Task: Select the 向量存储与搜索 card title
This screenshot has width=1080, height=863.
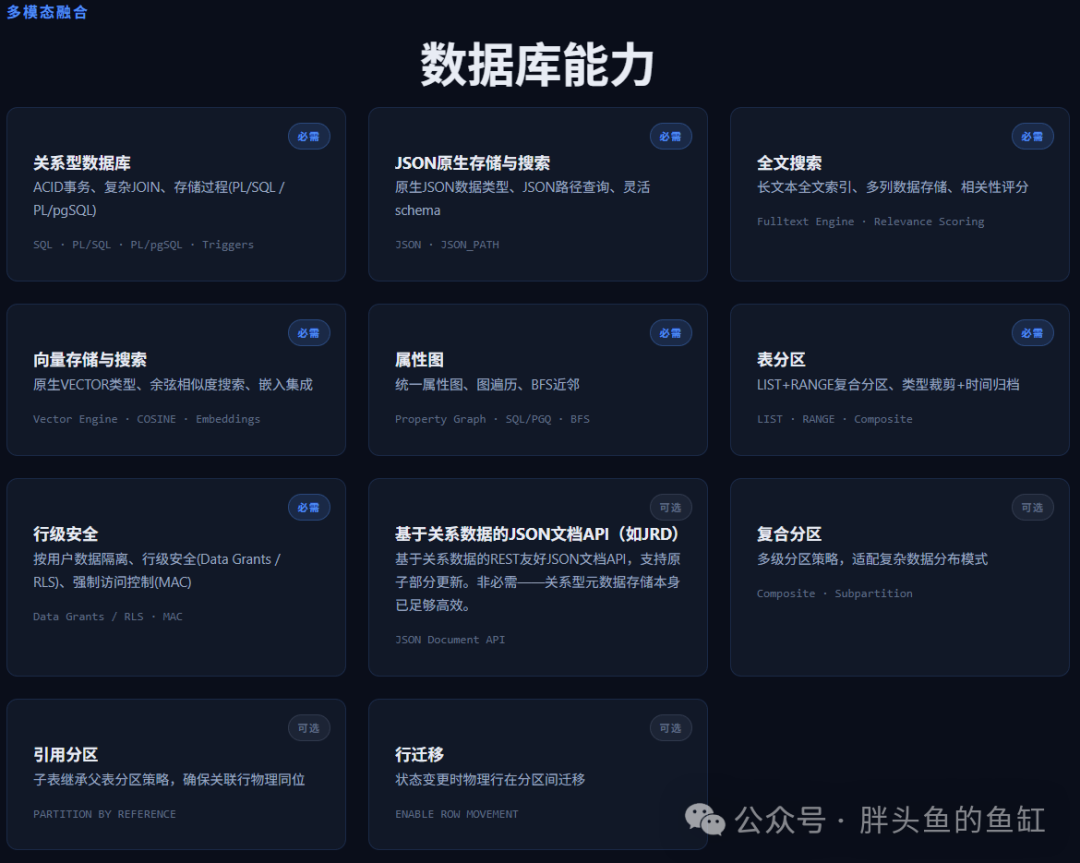Action: [x=90, y=360]
